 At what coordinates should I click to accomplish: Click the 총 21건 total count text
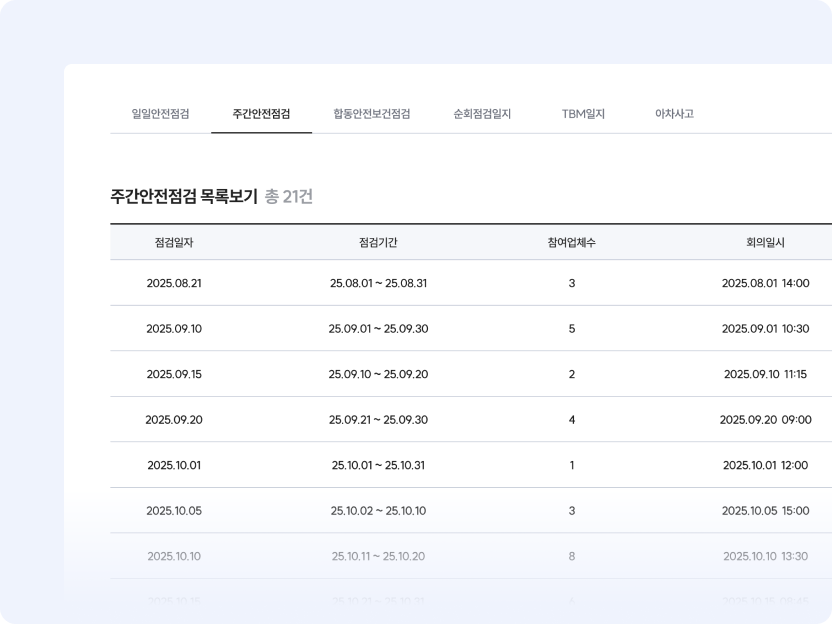click(289, 197)
